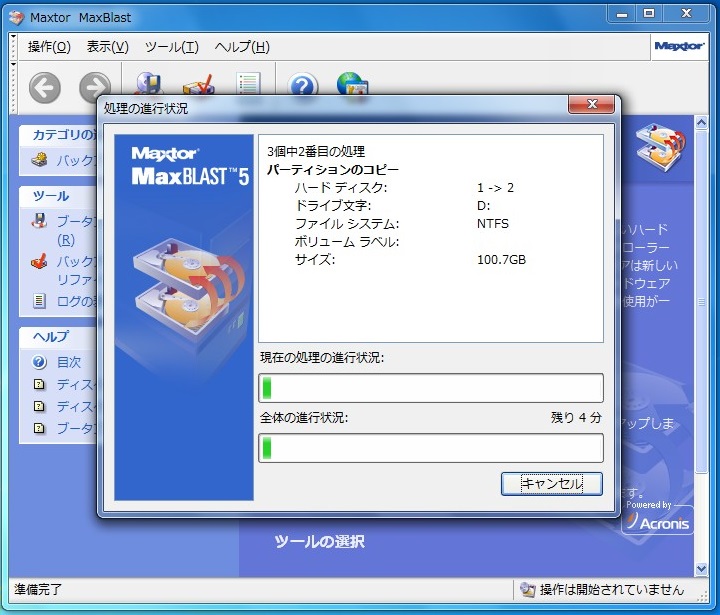Open the 目次 help link
Screen dimensions: 720x615
[69, 362]
